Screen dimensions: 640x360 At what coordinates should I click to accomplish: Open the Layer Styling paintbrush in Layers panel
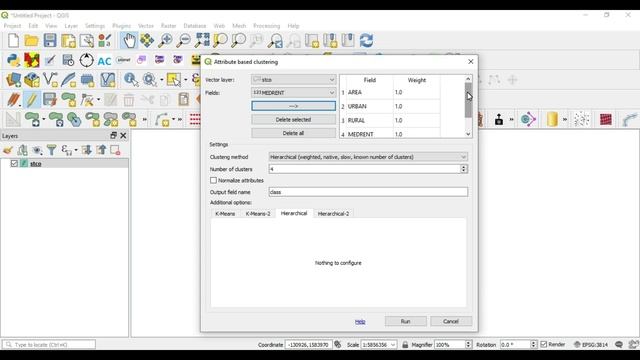8,150
